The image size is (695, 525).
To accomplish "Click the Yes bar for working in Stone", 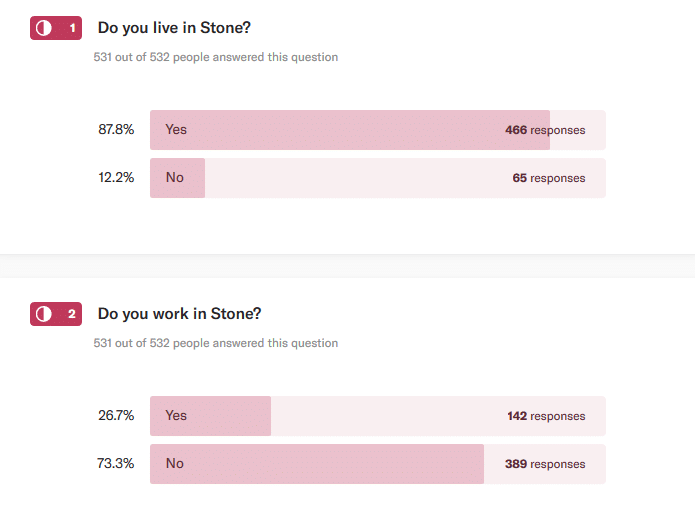I will 210,416.
